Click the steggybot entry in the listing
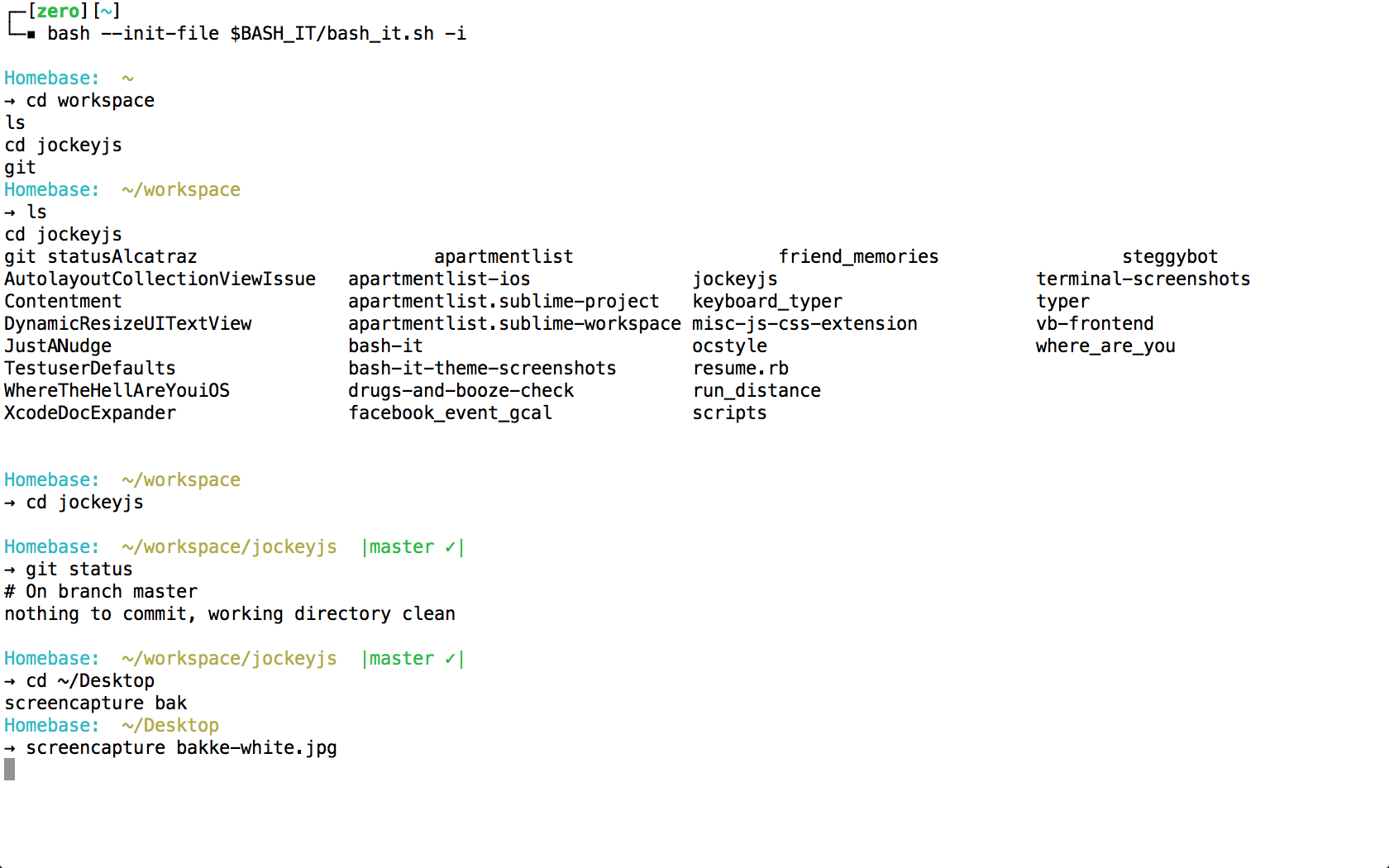 [x=1169, y=257]
